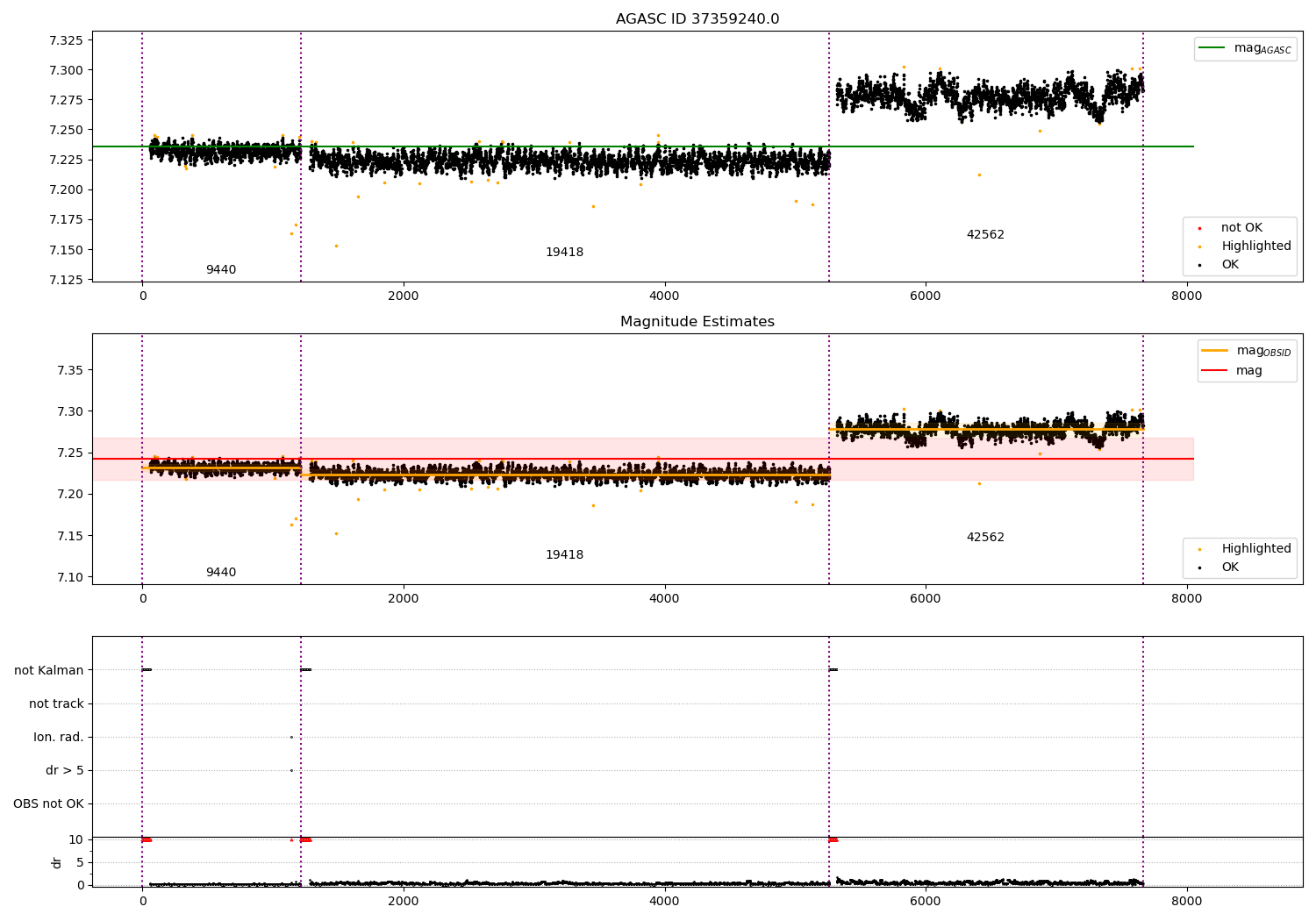Click the 7.175 y-axis tick label
Screen dimensions: 1316x921
pyautogui.click(x=66, y=220)
